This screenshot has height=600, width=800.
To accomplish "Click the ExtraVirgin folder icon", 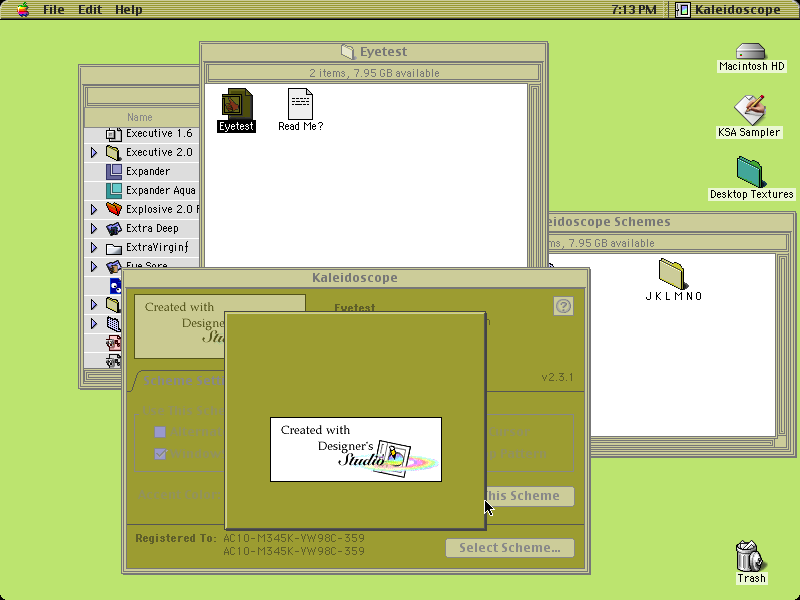I will pyautogui.click(x=113, y=248).
